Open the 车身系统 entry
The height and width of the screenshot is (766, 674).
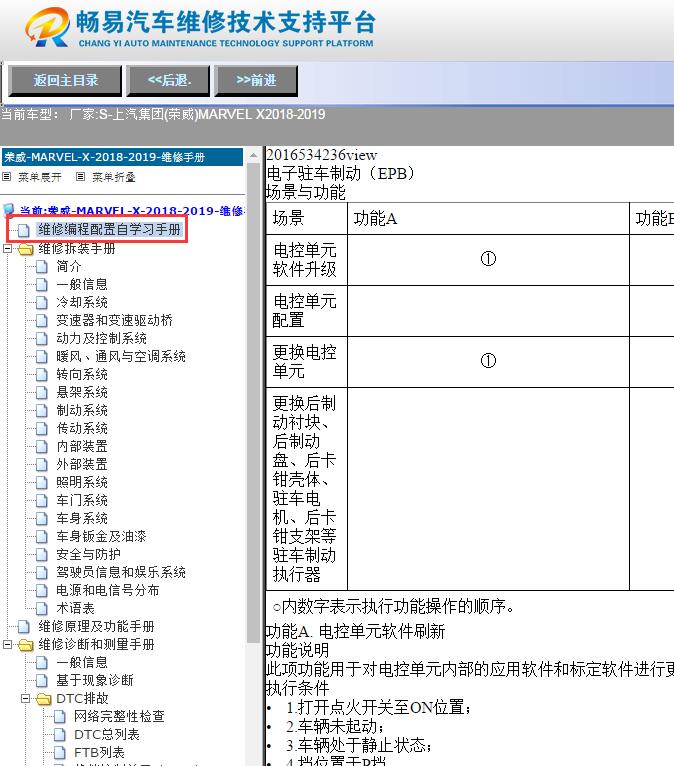(x=82, y=518)
